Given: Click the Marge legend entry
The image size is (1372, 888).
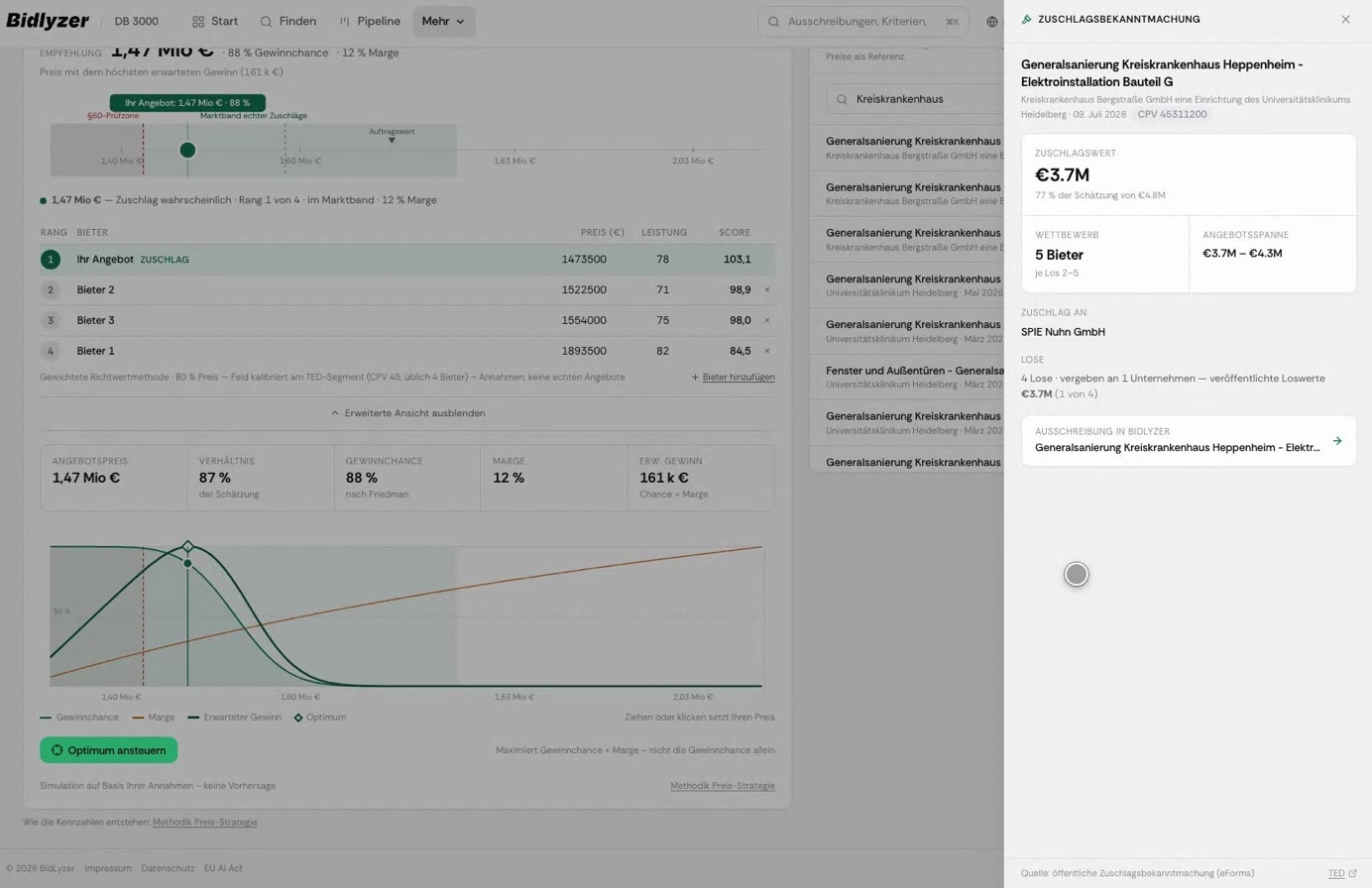Looking at the screenshot, I should click(x=154, y=718).
